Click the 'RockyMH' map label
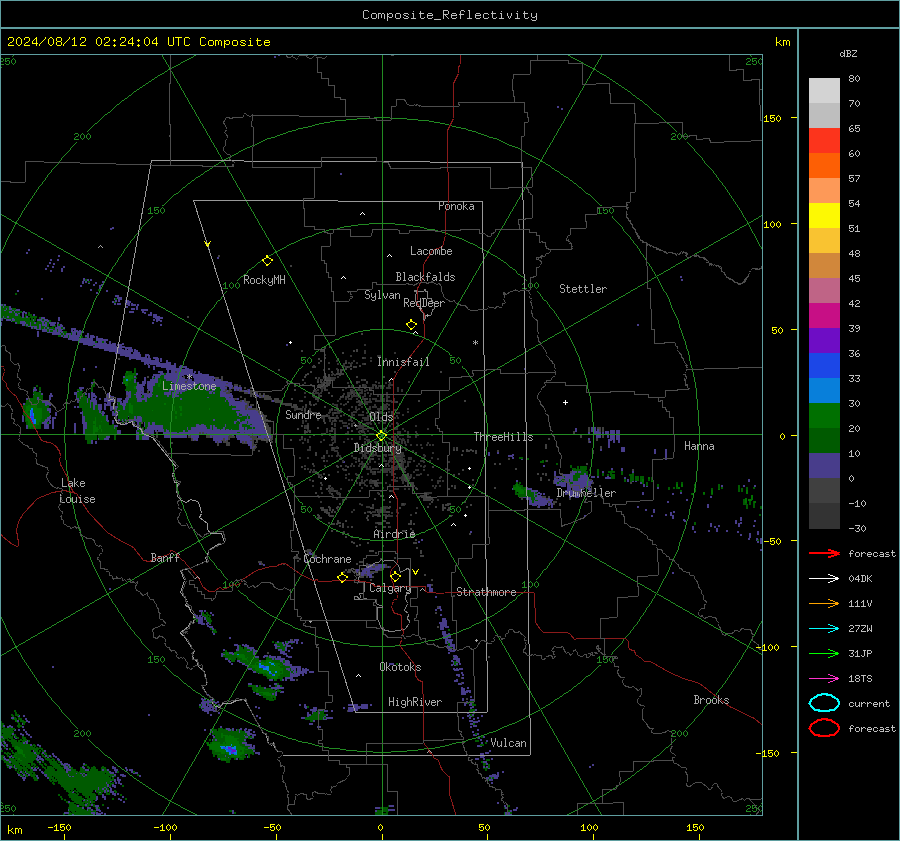 pos(264,280)
